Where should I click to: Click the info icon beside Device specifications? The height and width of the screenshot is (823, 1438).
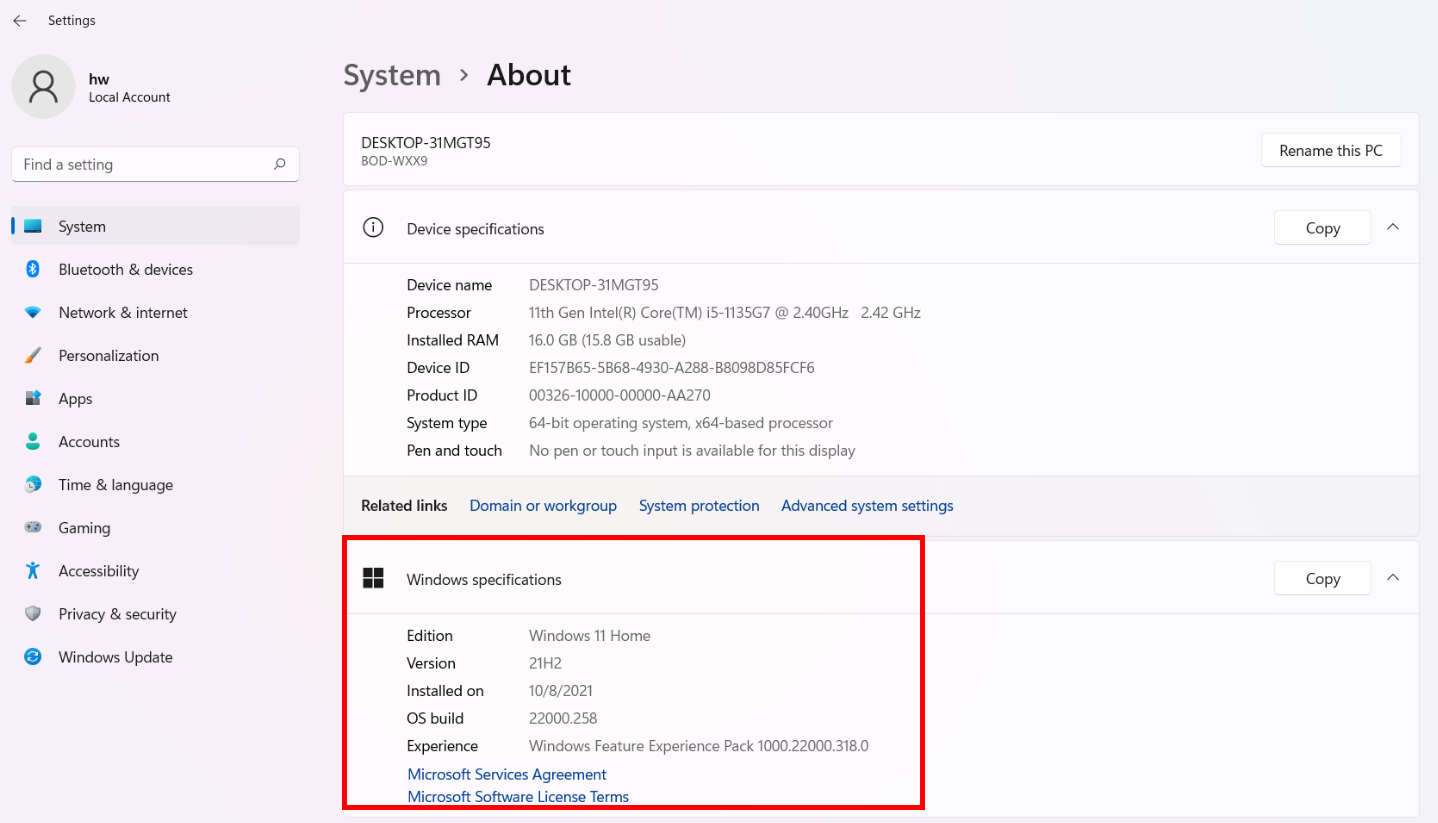tap(373, 228)
